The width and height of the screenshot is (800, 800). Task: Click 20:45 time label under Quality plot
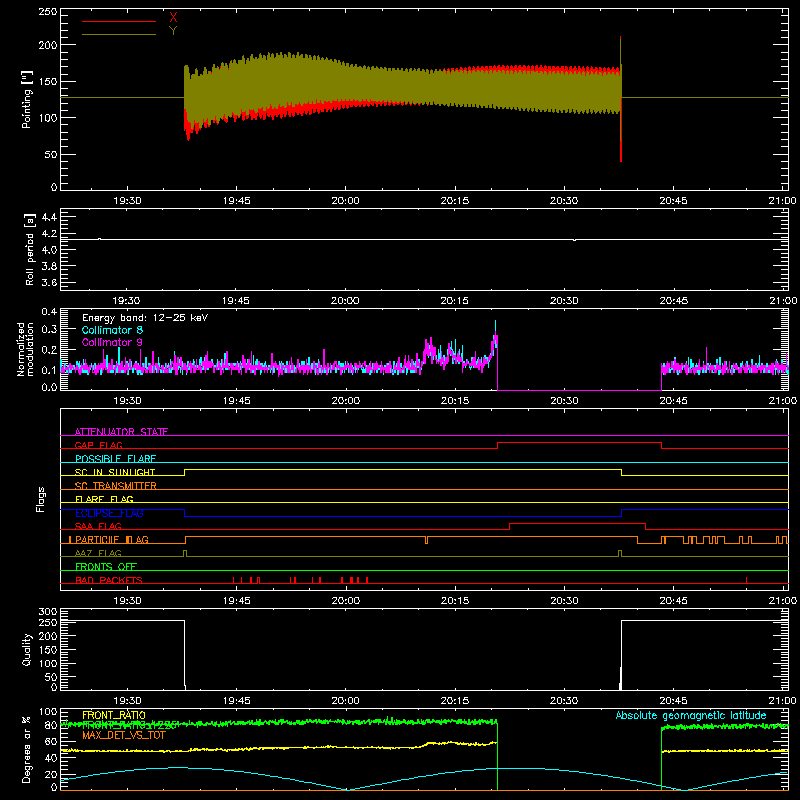pos(673,701)
